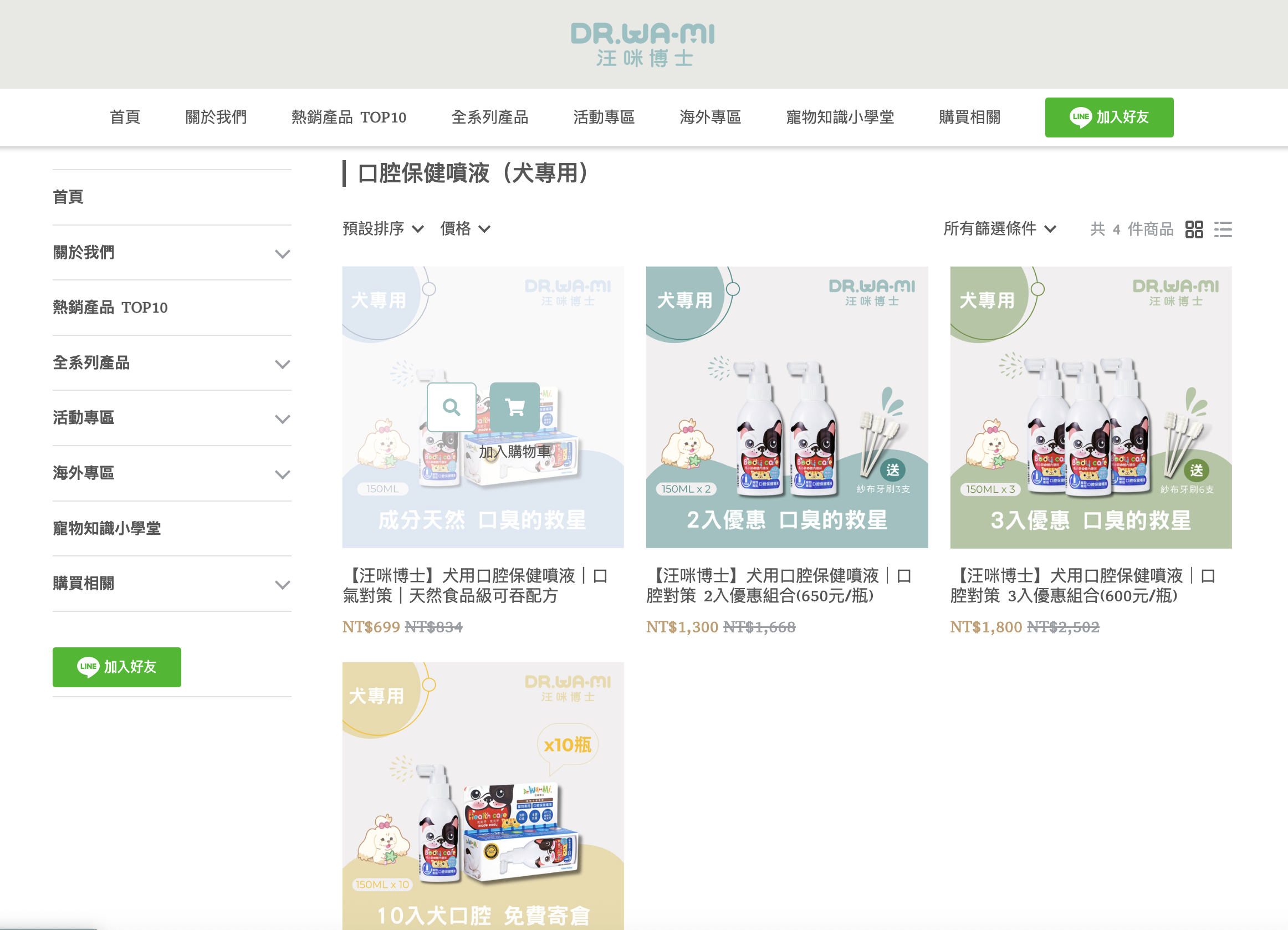The image size is (1288, 930).
Task: Open the 3入優惠 product thumbnail
Action: (x=1090, y=407)
